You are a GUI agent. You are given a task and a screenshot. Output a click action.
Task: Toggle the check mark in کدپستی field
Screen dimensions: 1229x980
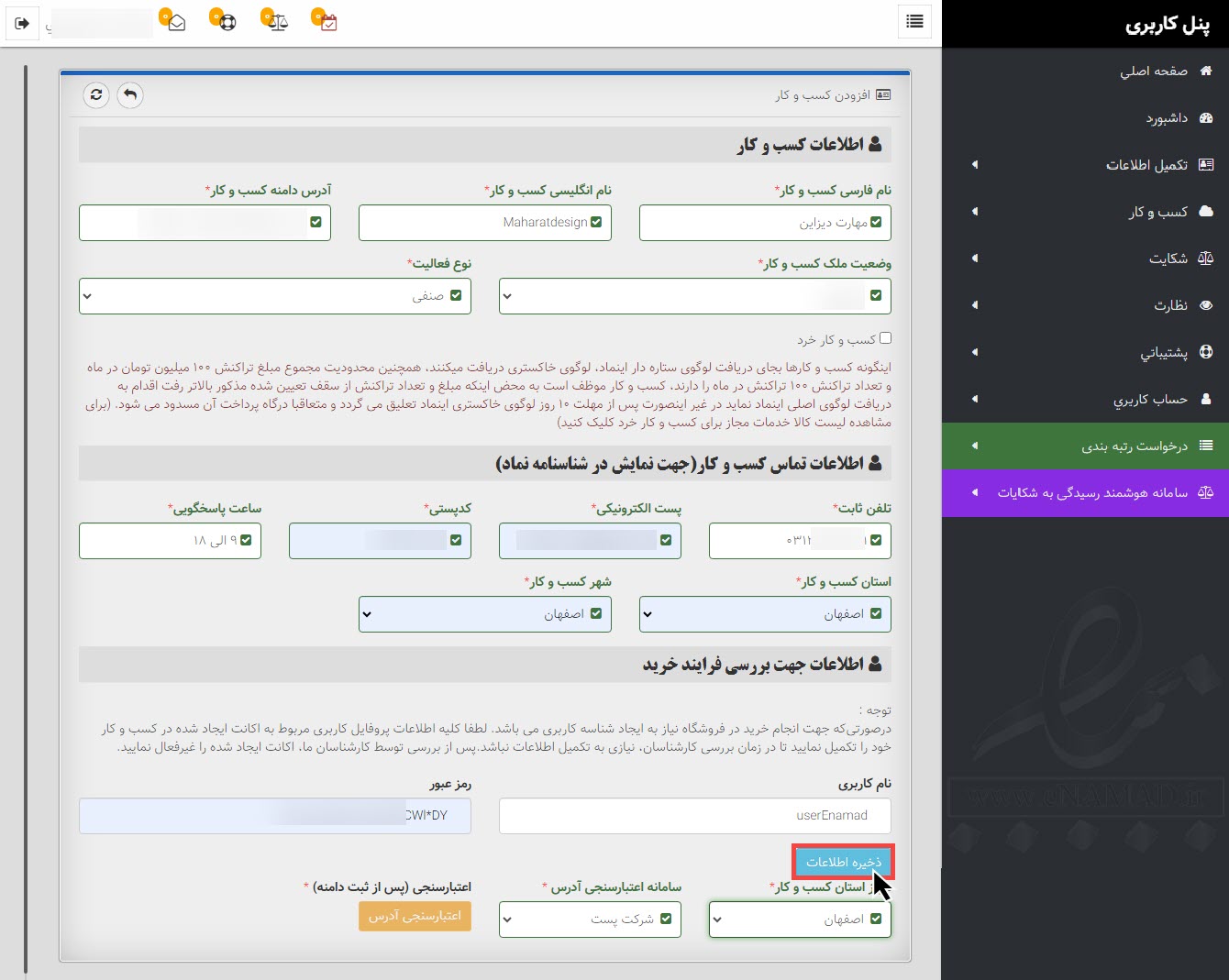pyautogui.click(x=456, y=540)
